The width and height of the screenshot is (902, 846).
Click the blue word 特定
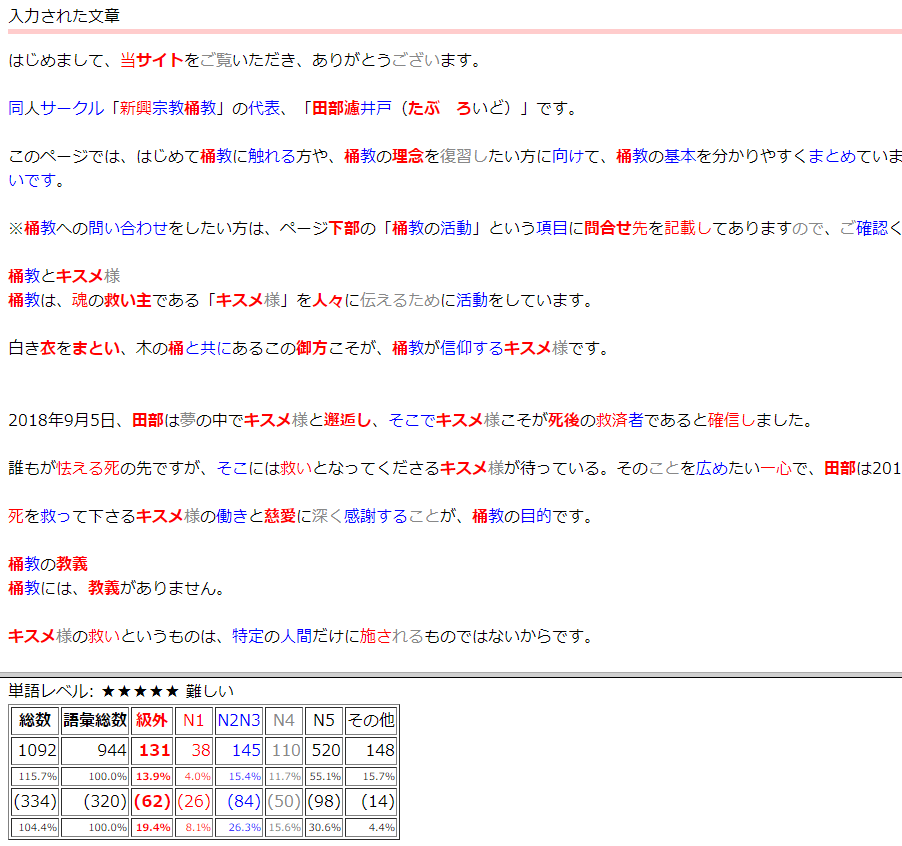(248, 636)
